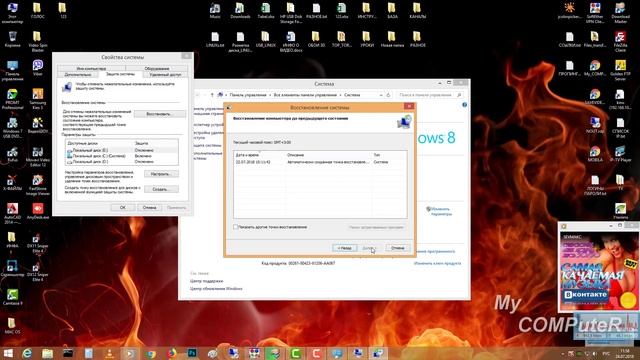Click 'Панель управления' in the breadcrumb path

tap(248, 95)
